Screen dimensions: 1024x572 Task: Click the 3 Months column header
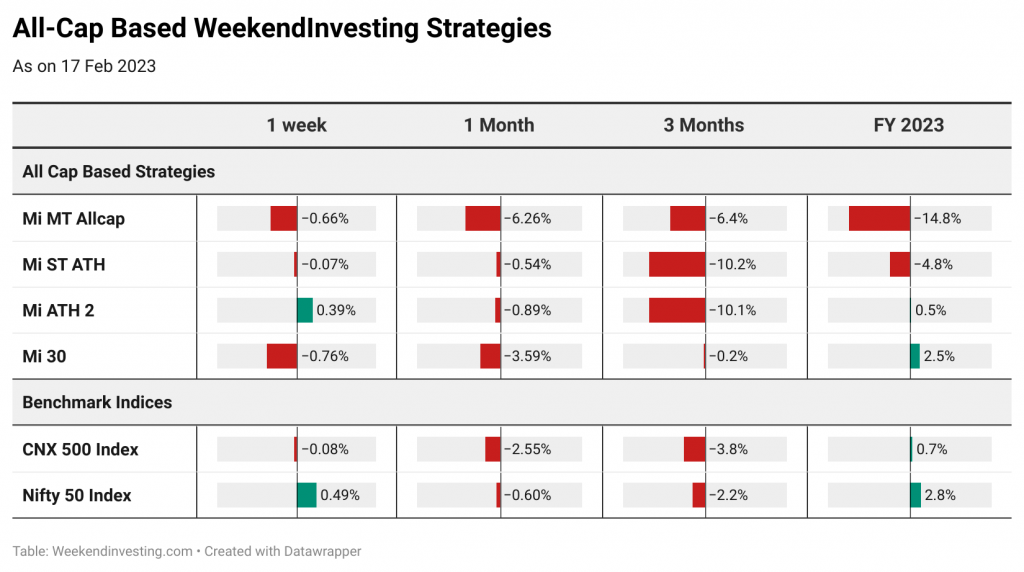(703, 125)
